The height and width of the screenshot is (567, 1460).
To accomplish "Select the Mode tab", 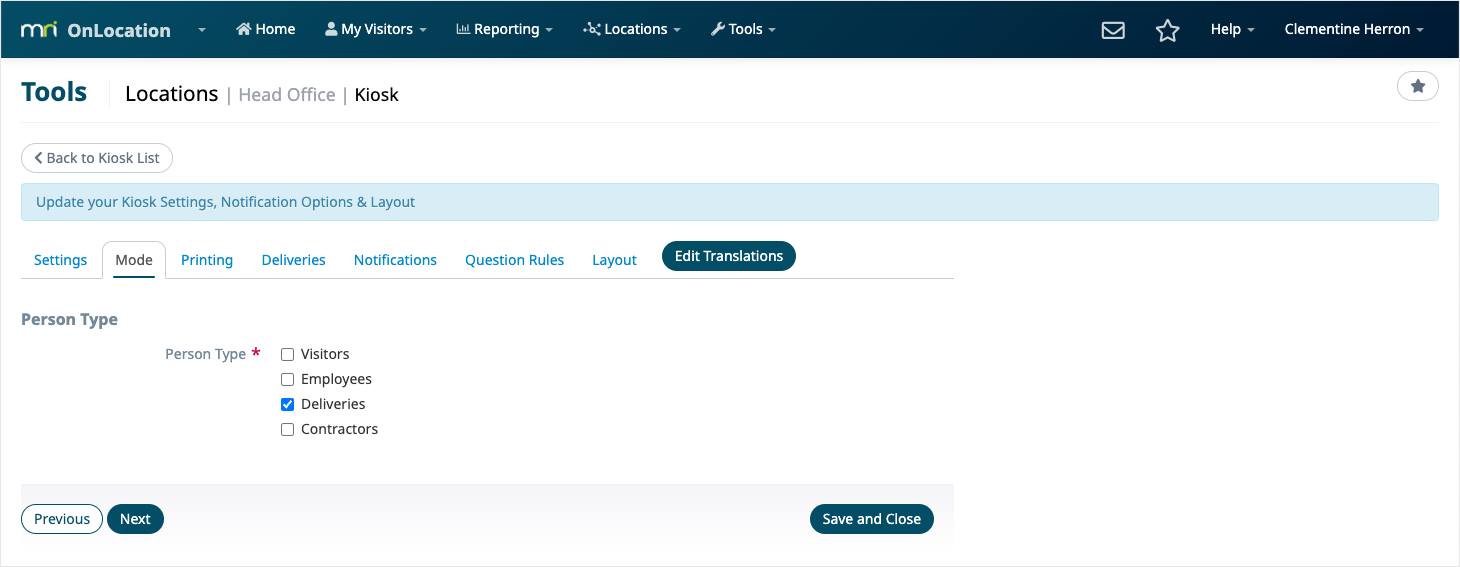I will 134,260.
